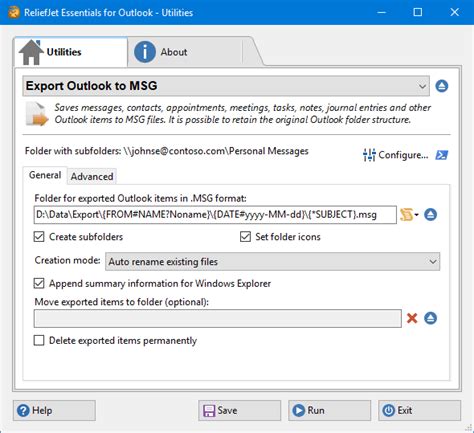Expand the Export Outlook to MSG dropdown

pyautogui.click(x=226, y=86)
